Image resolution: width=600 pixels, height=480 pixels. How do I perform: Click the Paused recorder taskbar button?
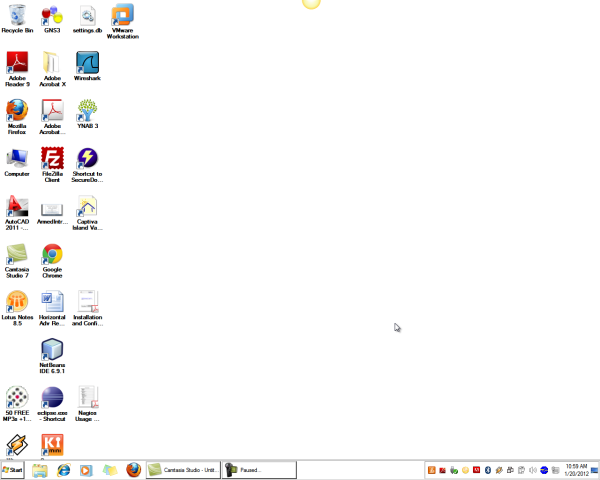click(x=260, y=469)
